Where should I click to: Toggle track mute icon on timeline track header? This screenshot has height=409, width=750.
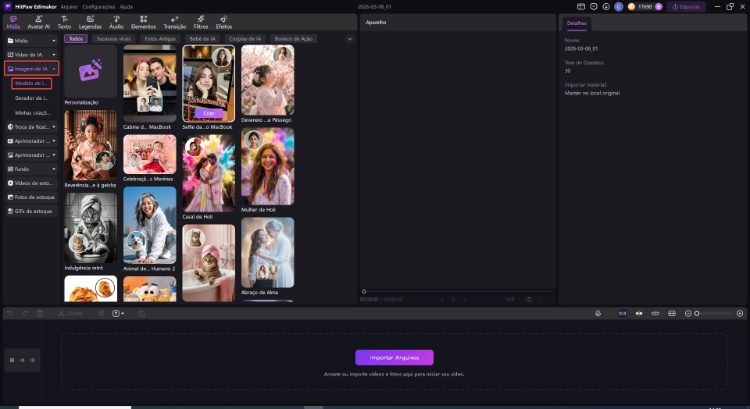pos(32,360)
